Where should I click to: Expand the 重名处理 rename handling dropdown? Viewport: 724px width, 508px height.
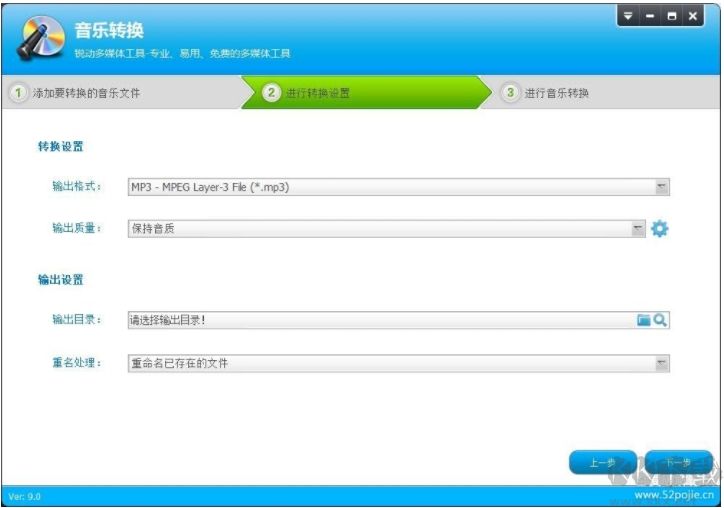pyautogui.click(x=662, y=363)
